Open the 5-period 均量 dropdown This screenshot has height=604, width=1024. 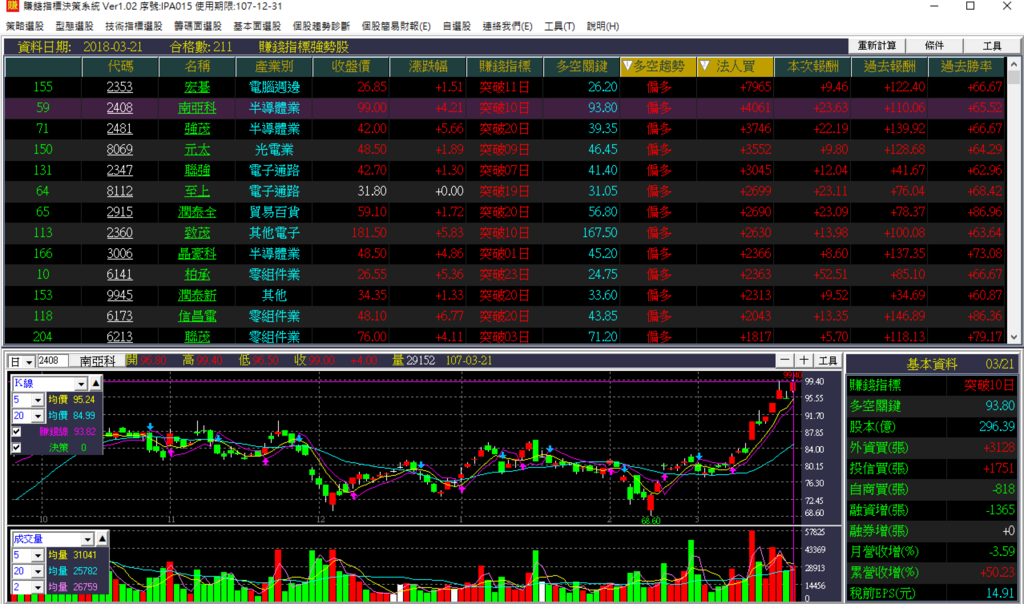click(x=38, y=555)
